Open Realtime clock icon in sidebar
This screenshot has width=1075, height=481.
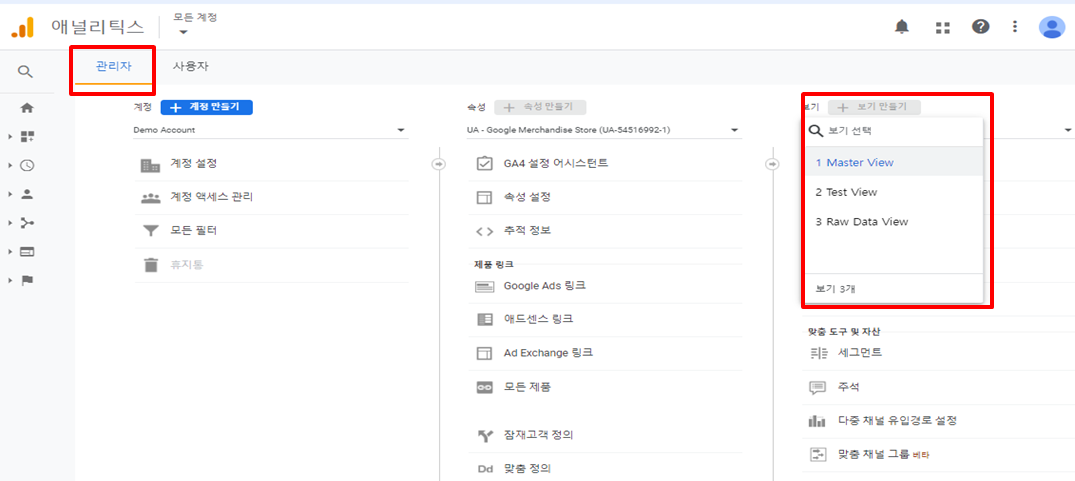27,165
